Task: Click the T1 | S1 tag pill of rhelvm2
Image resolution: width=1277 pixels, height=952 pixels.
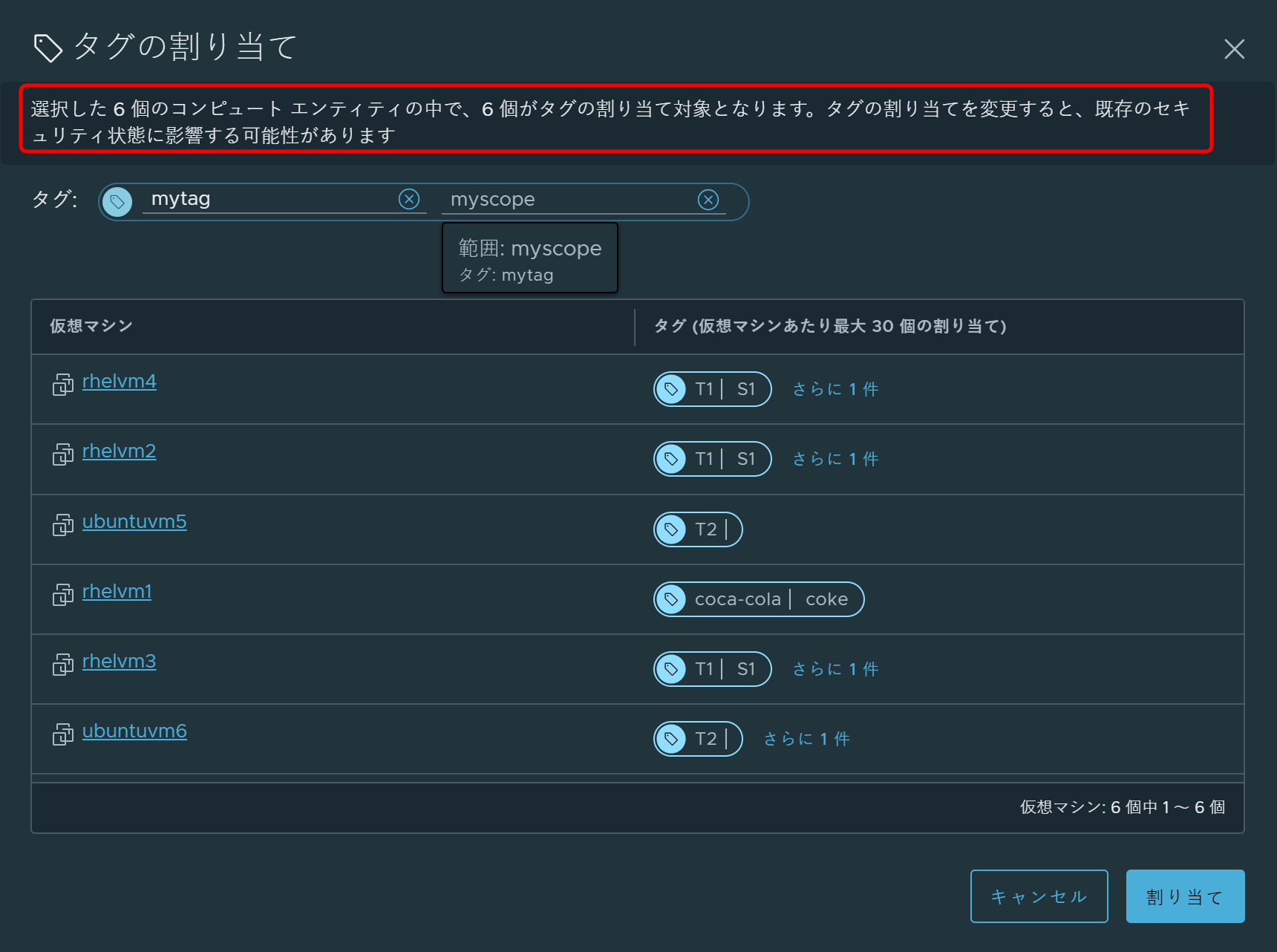Action: click(x=713, y=459)
